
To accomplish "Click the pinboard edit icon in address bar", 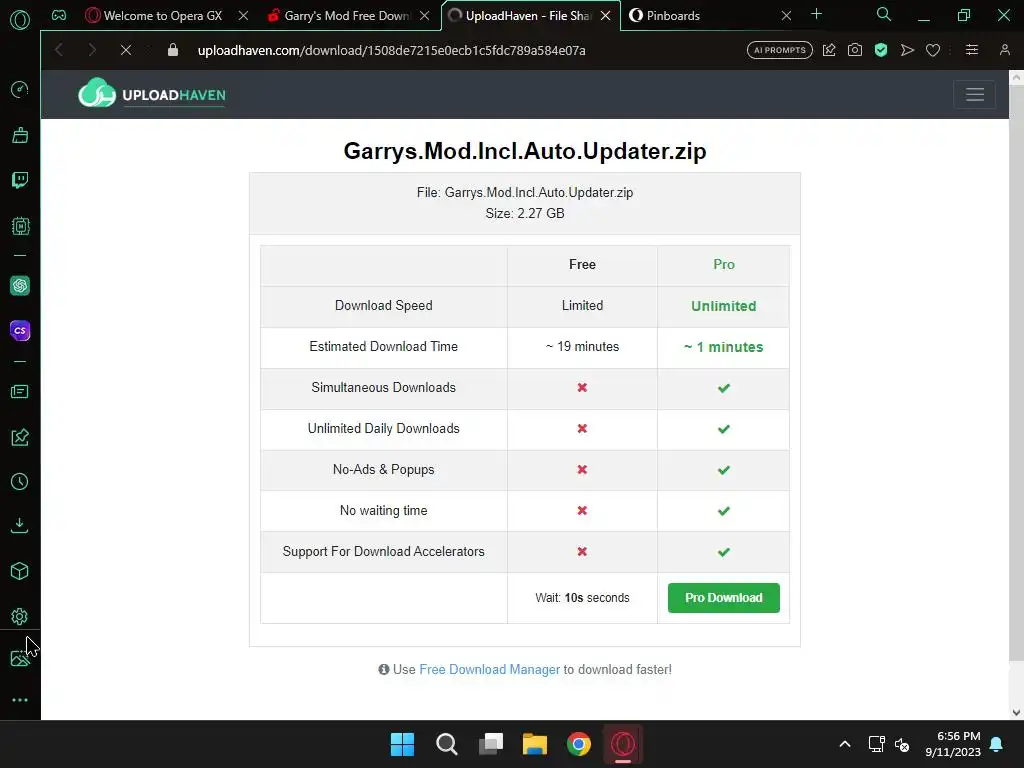I will tap(829, 50).
